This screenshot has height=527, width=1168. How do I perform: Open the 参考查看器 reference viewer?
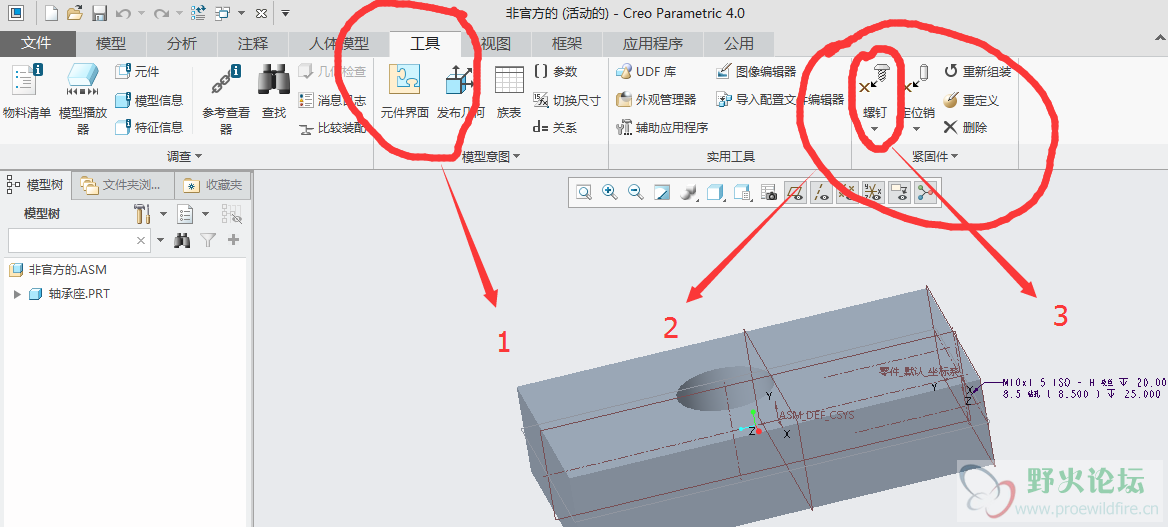[x=226, y=98]
